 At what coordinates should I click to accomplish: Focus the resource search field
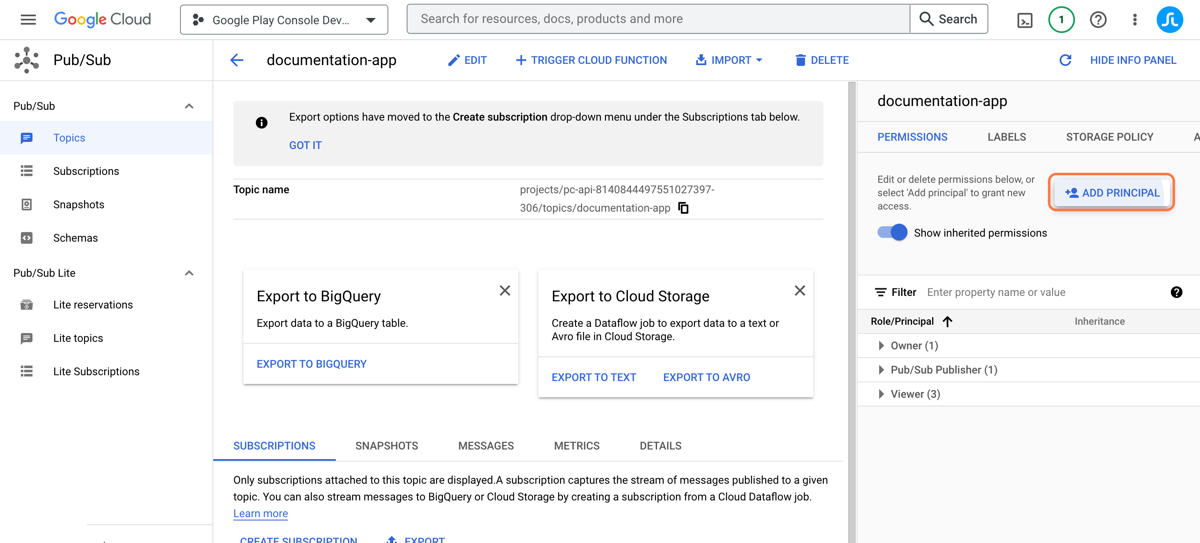tap(659, 19)
